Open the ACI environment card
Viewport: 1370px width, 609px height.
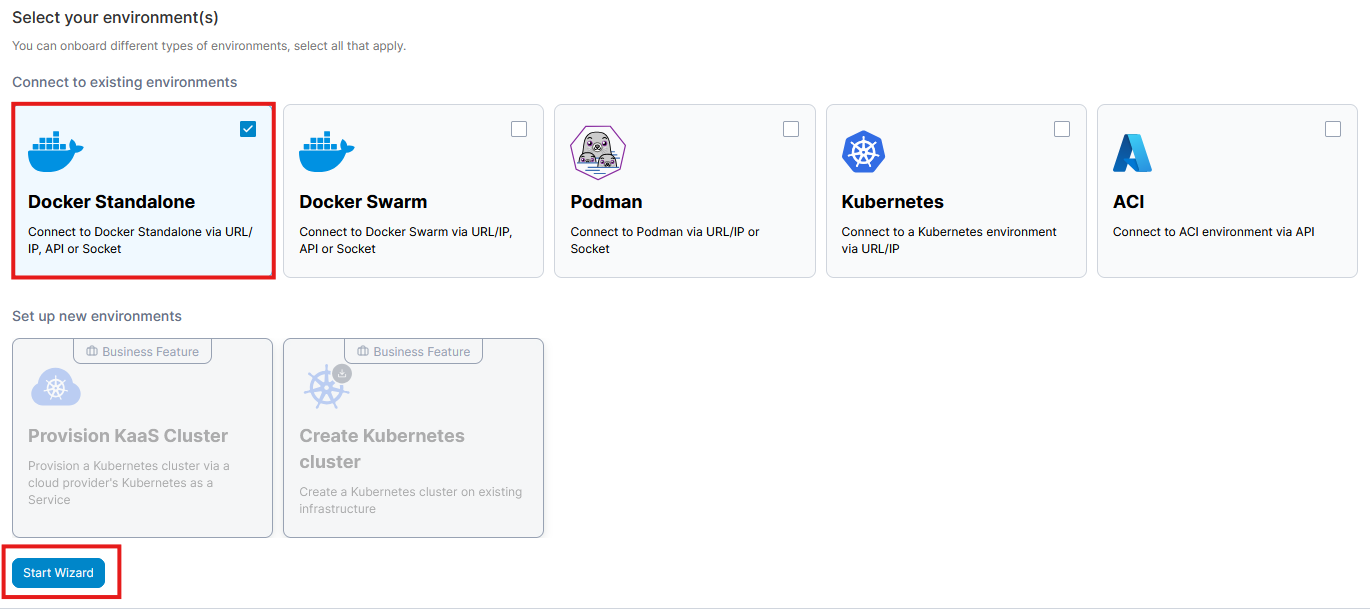pyautogui.click(x=1226, y=190)
